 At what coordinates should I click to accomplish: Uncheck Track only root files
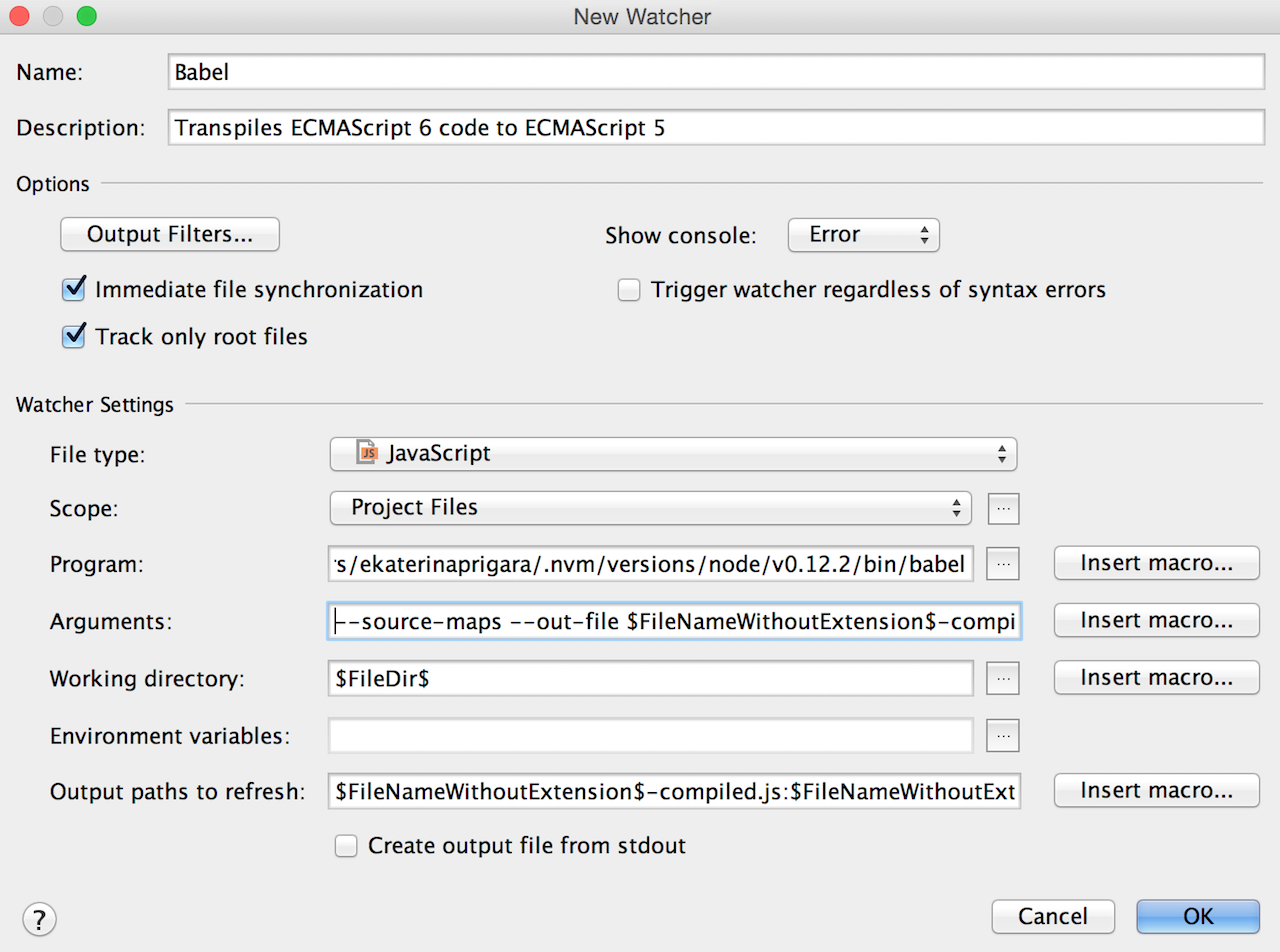click(74, 337)
